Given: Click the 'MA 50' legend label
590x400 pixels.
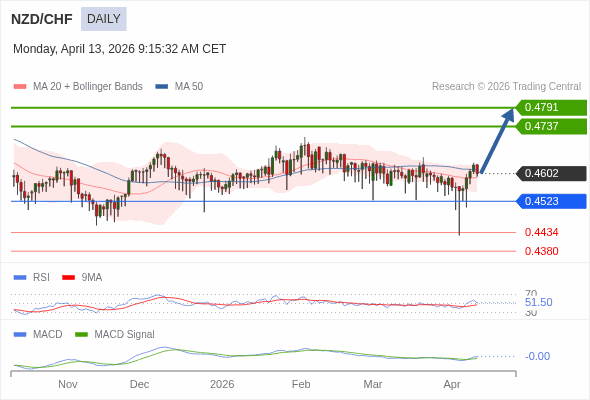Looking at the screenshot, I should point(189,87).
